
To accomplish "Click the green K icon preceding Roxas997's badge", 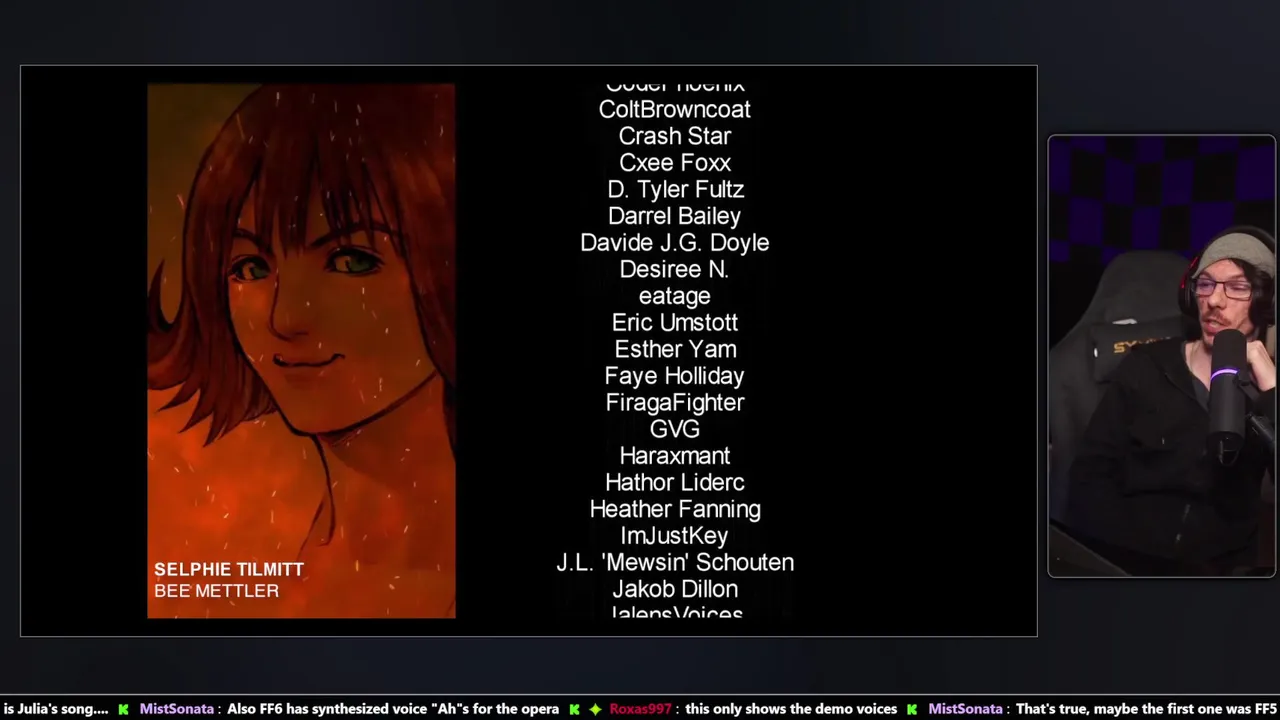I will pyautogui.click(x=574, y=709).
